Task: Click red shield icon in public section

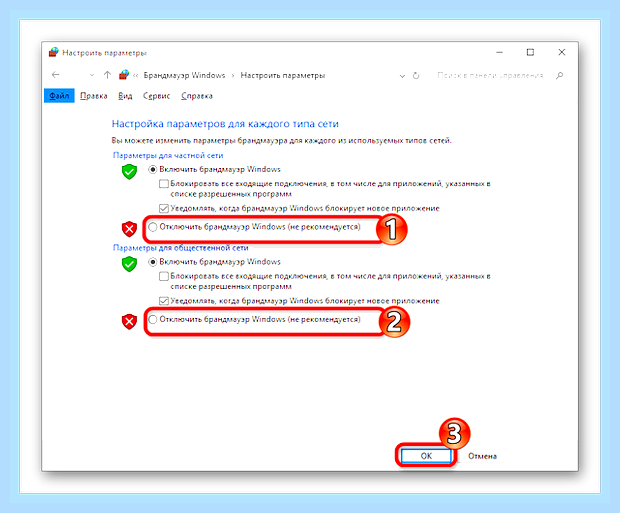Action: (x=129, y=322)
